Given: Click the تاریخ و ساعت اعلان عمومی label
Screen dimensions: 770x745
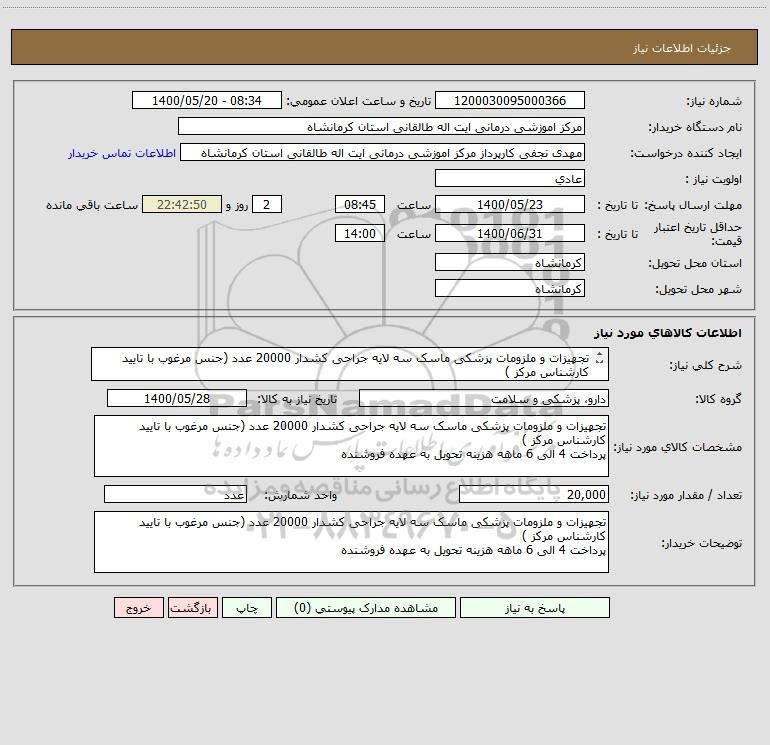Looking at the screenshot, I should 359,101.
